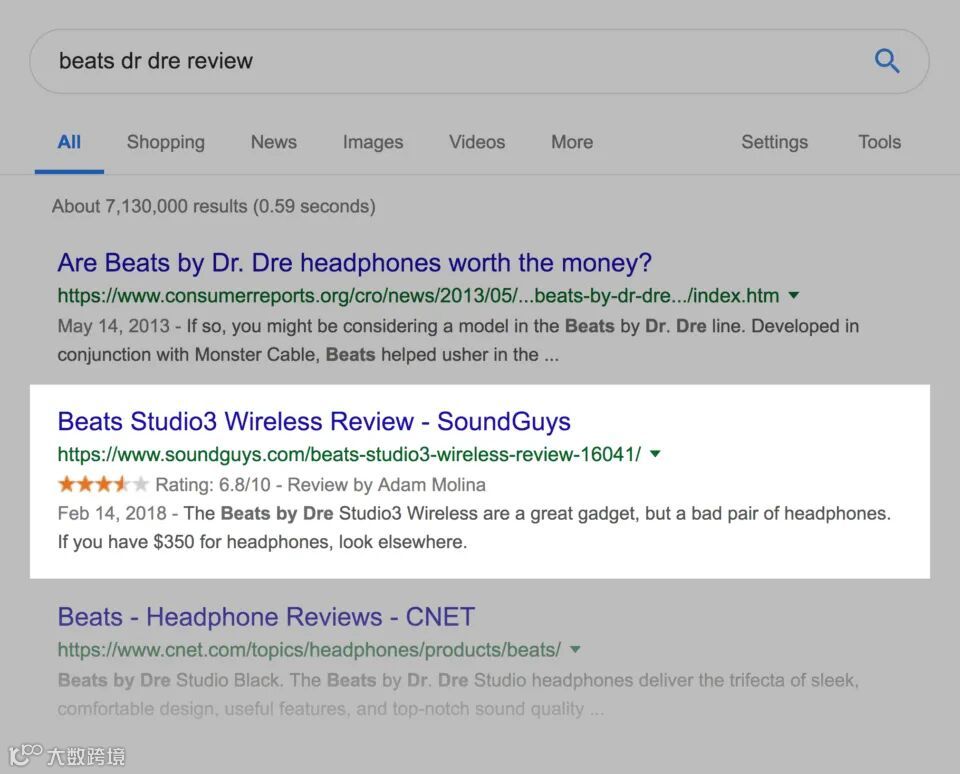
Task: Click the star rating icons for SoundGuys
Action: coord(103,484)
